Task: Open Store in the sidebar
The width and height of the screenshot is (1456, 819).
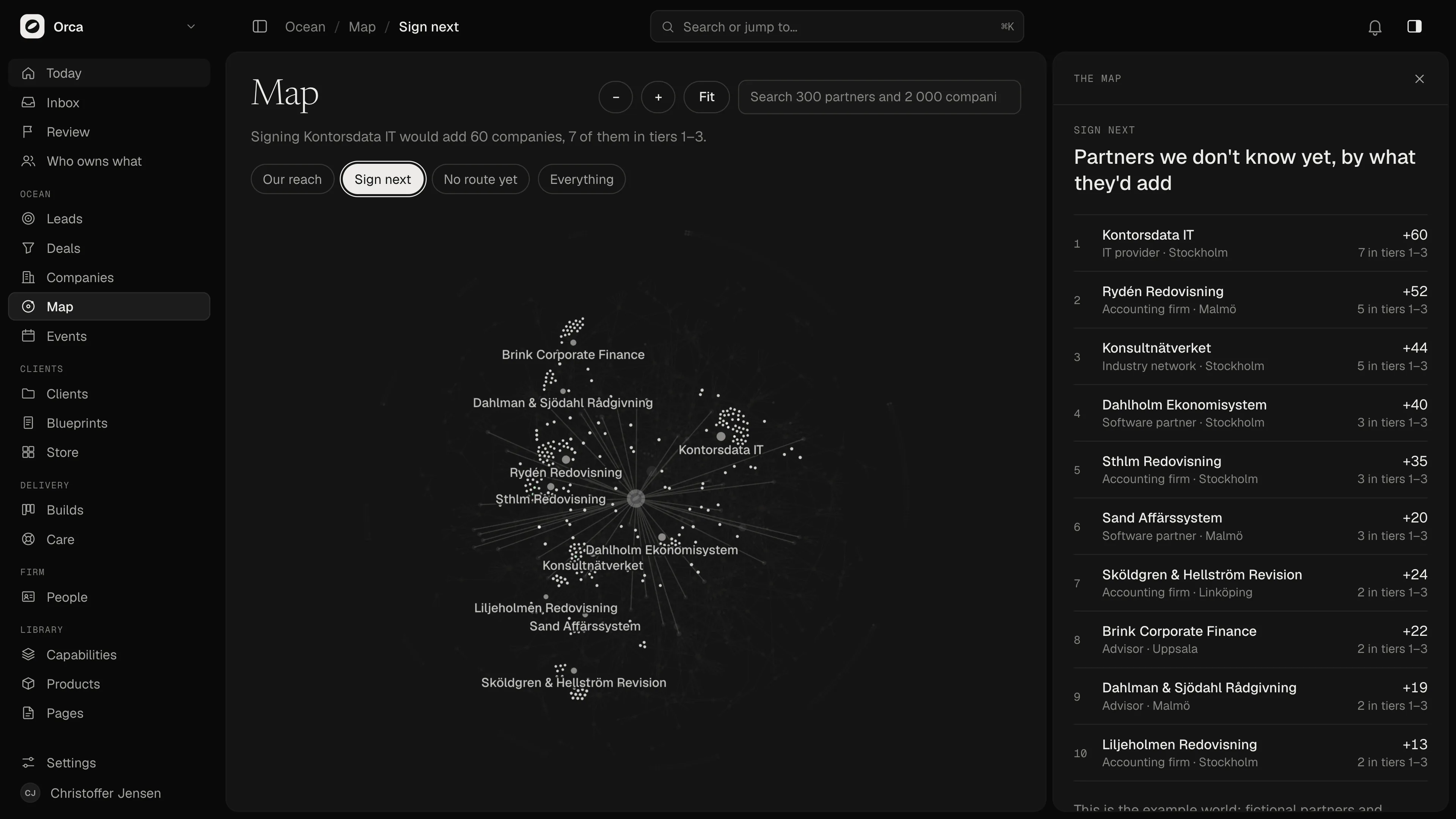Action: point(109,452)
